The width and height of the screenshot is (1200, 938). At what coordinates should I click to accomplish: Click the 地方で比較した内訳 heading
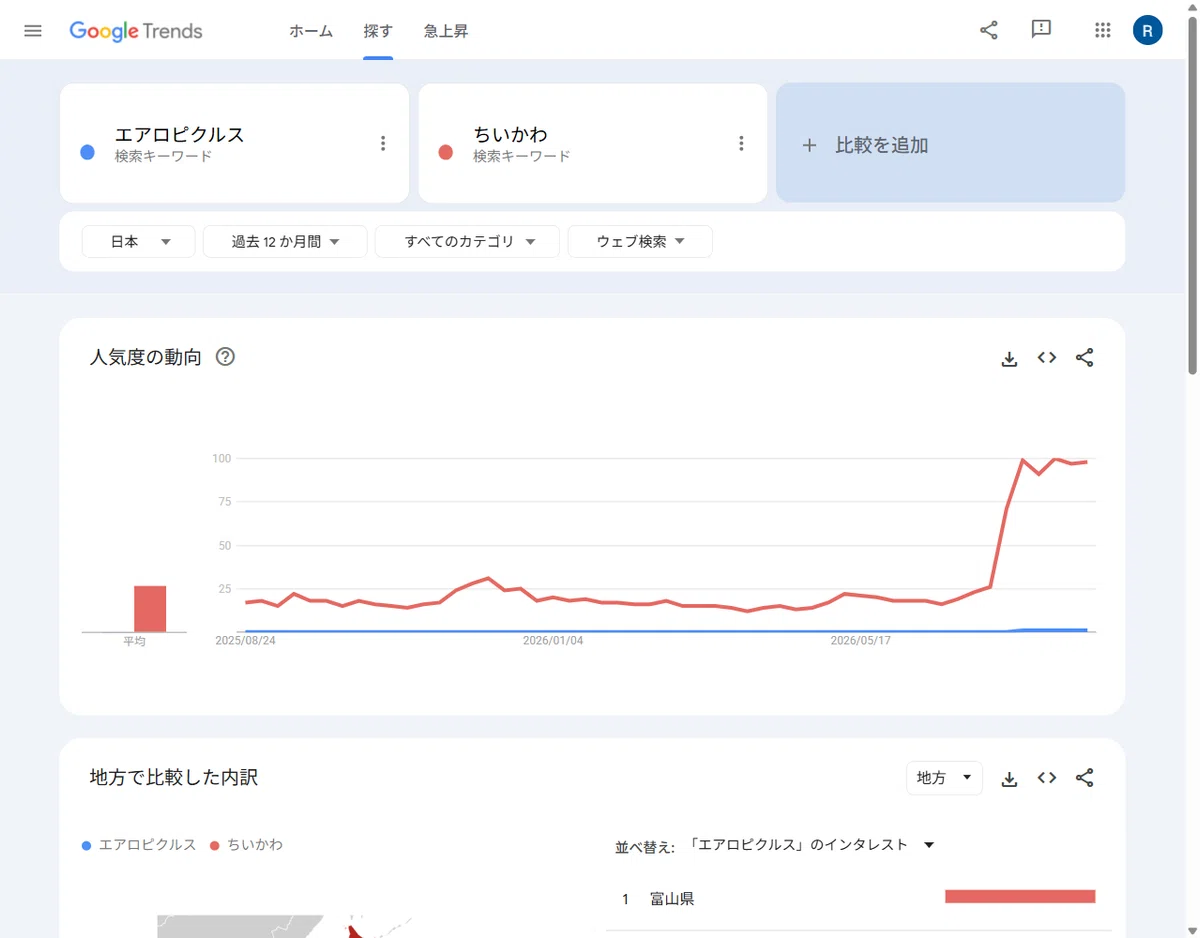pos(174,777)
